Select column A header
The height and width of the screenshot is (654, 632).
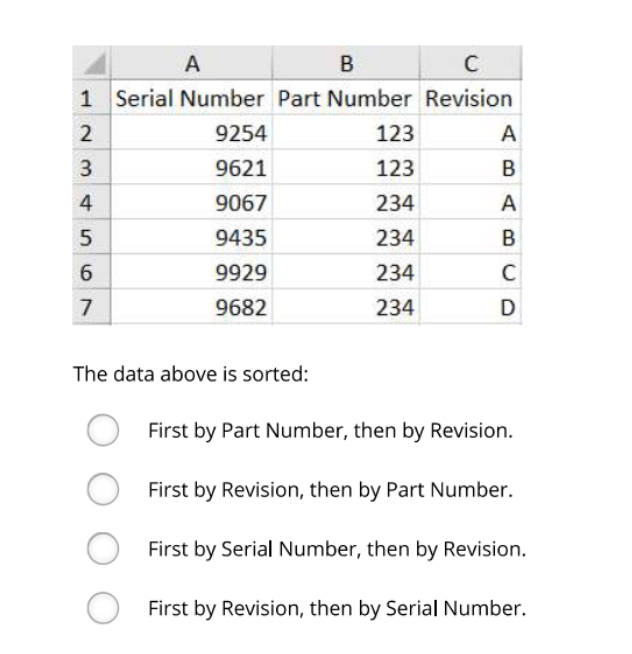pos(191,64)
